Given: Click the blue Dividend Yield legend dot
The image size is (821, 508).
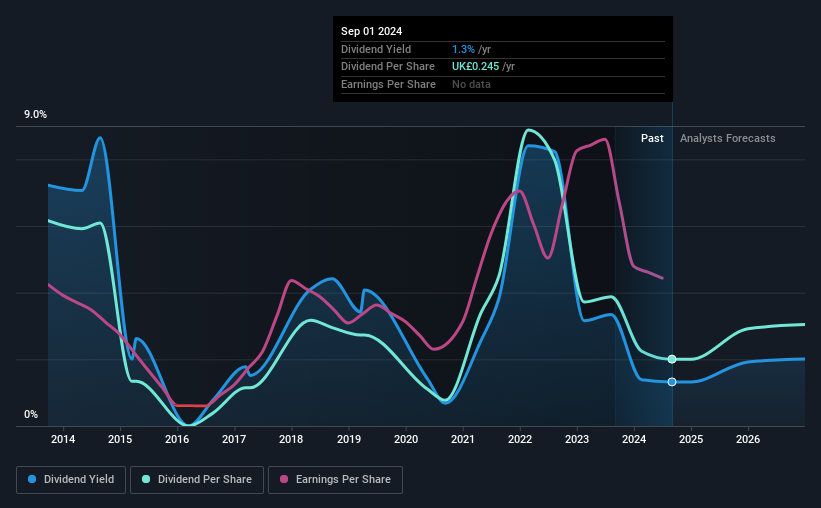Looking at the screenshot, I should click(32, 479).
